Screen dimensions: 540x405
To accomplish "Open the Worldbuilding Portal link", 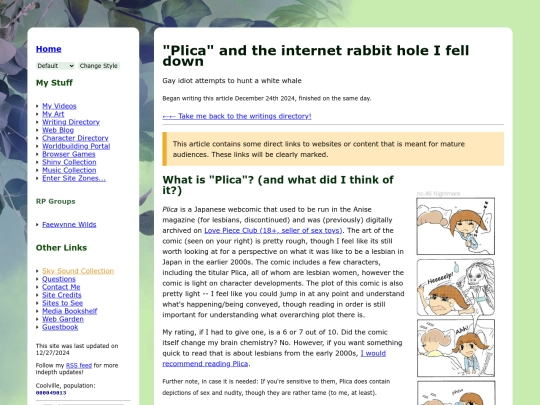I will [x=76, y=146].
